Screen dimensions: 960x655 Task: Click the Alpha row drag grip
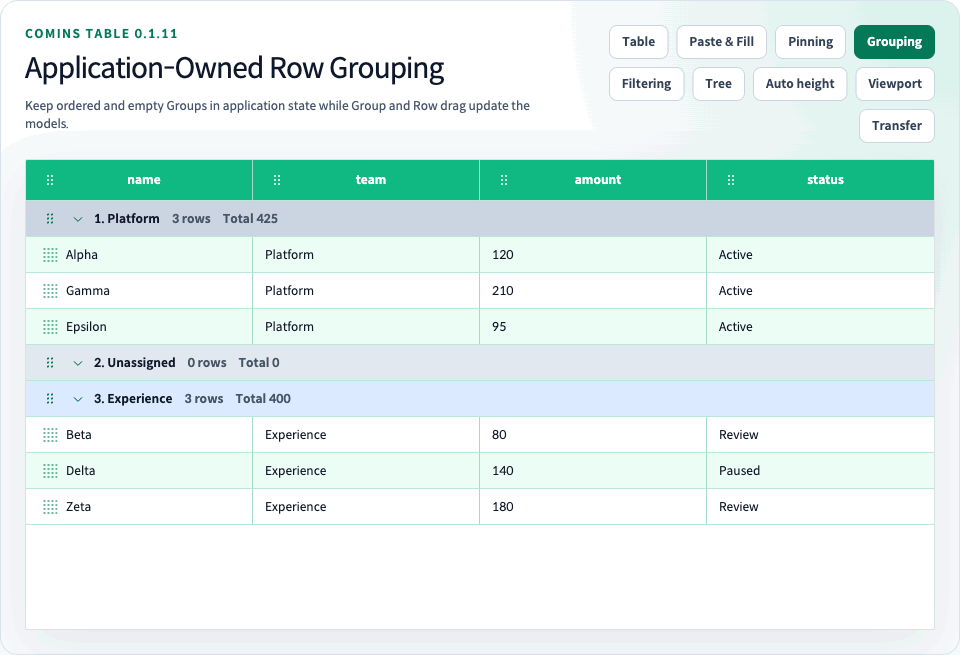pyautogui.click(x=50, y=255)
